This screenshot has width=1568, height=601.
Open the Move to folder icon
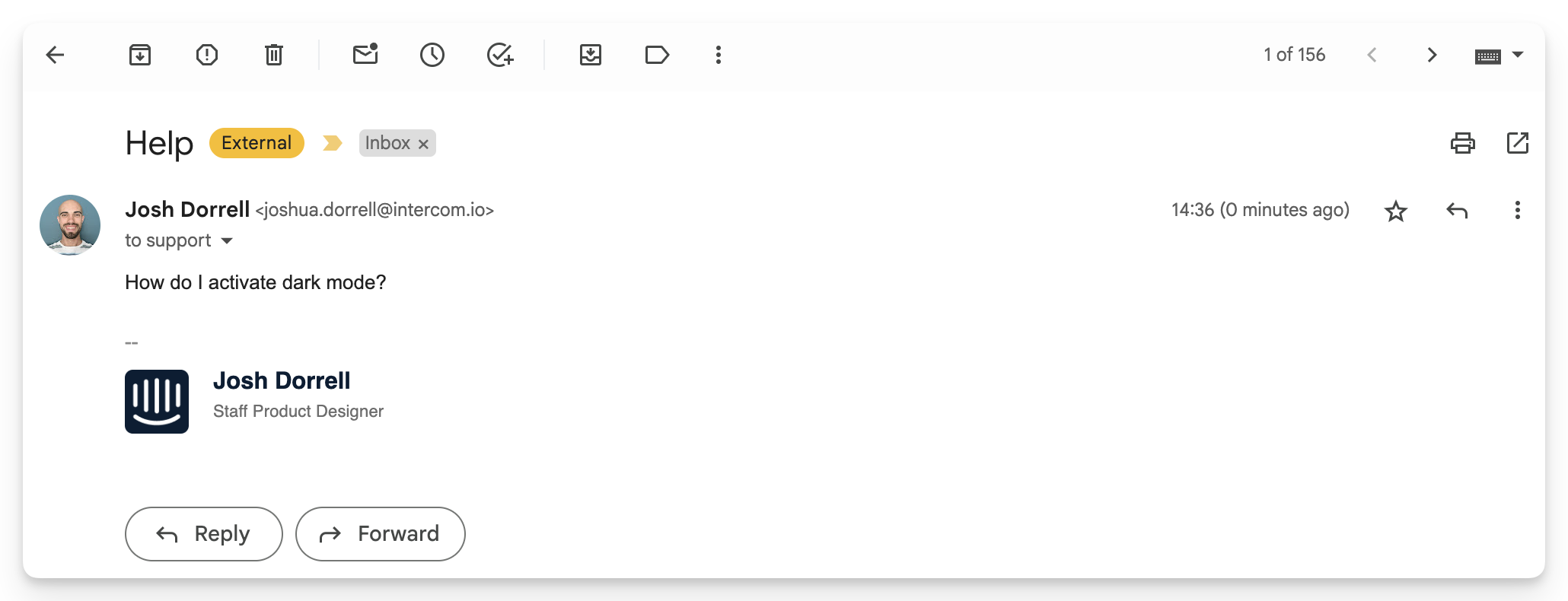tap(591, 55)
